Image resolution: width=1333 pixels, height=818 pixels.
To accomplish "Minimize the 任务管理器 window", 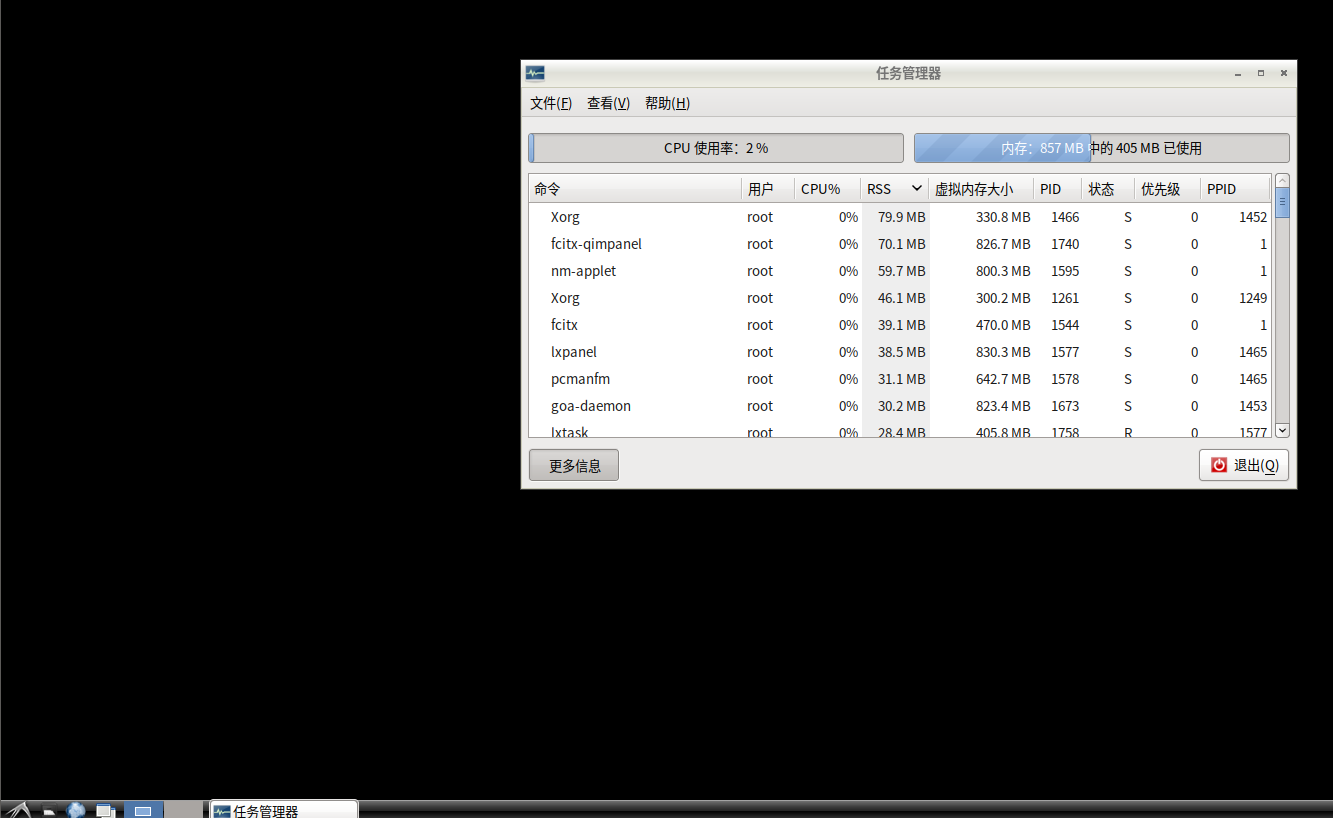I will pyautogui.click(x=1238, y=73).
